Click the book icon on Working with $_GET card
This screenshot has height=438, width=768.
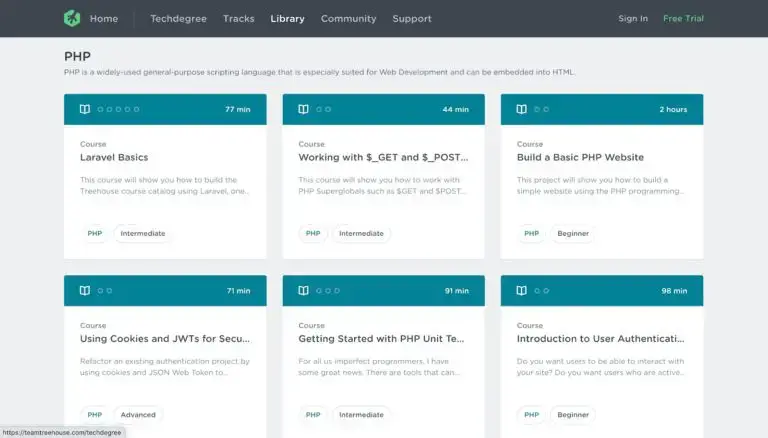[x=303, y=109]
